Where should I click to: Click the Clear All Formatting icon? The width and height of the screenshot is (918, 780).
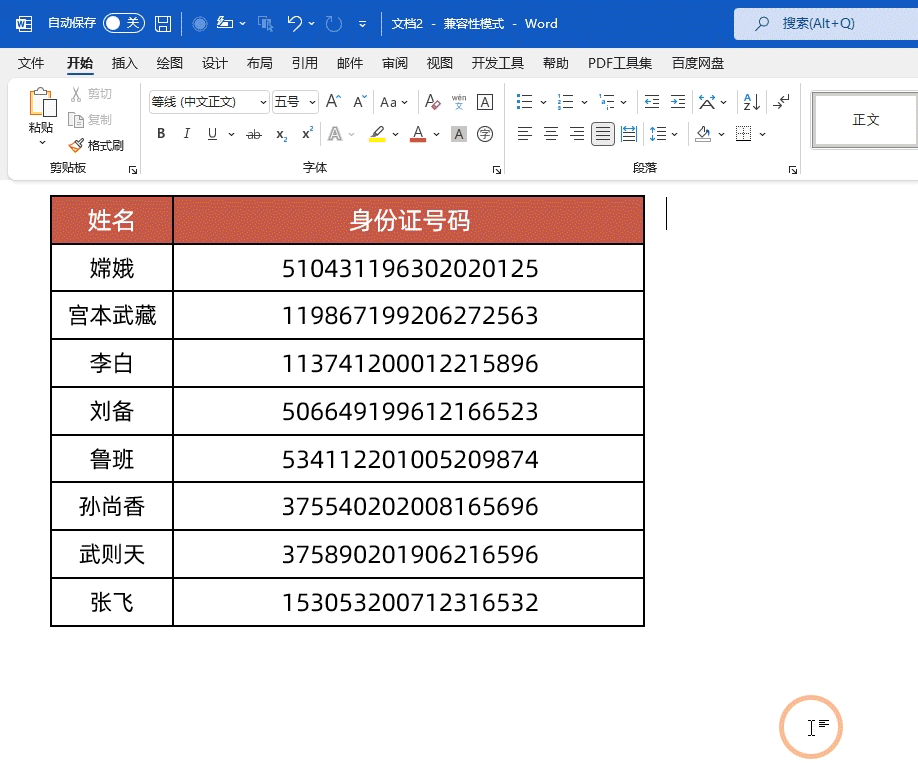pos(433,101)
